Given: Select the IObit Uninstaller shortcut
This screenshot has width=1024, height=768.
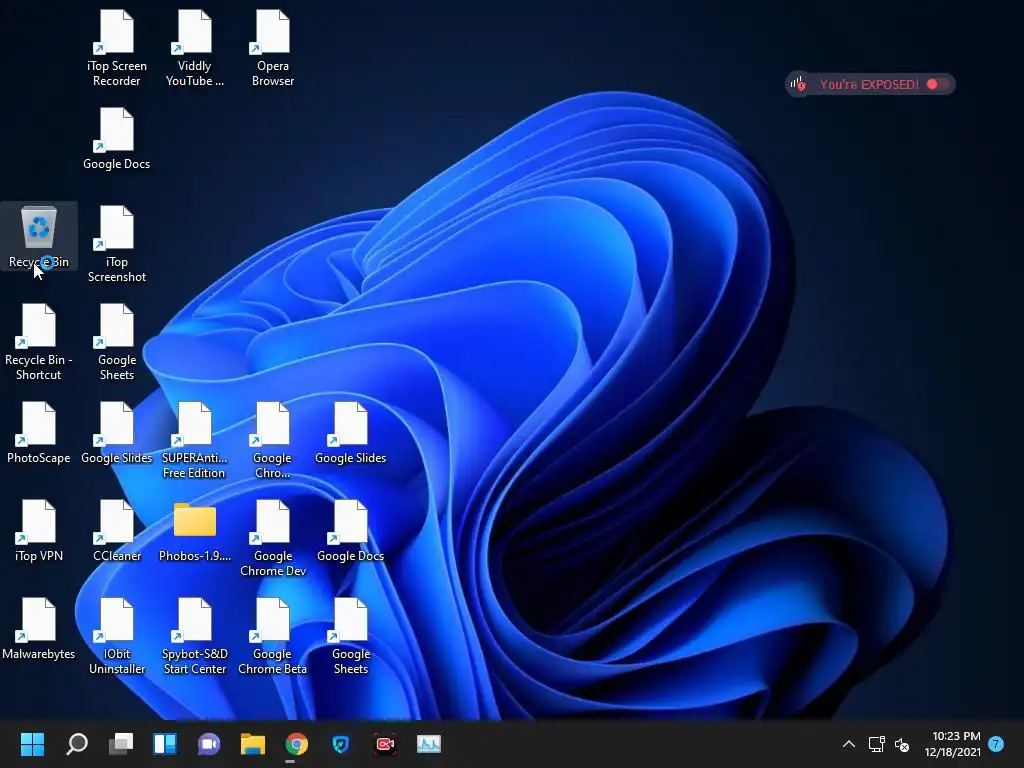Looking at the screenshot, I should [x=116, y=637].
